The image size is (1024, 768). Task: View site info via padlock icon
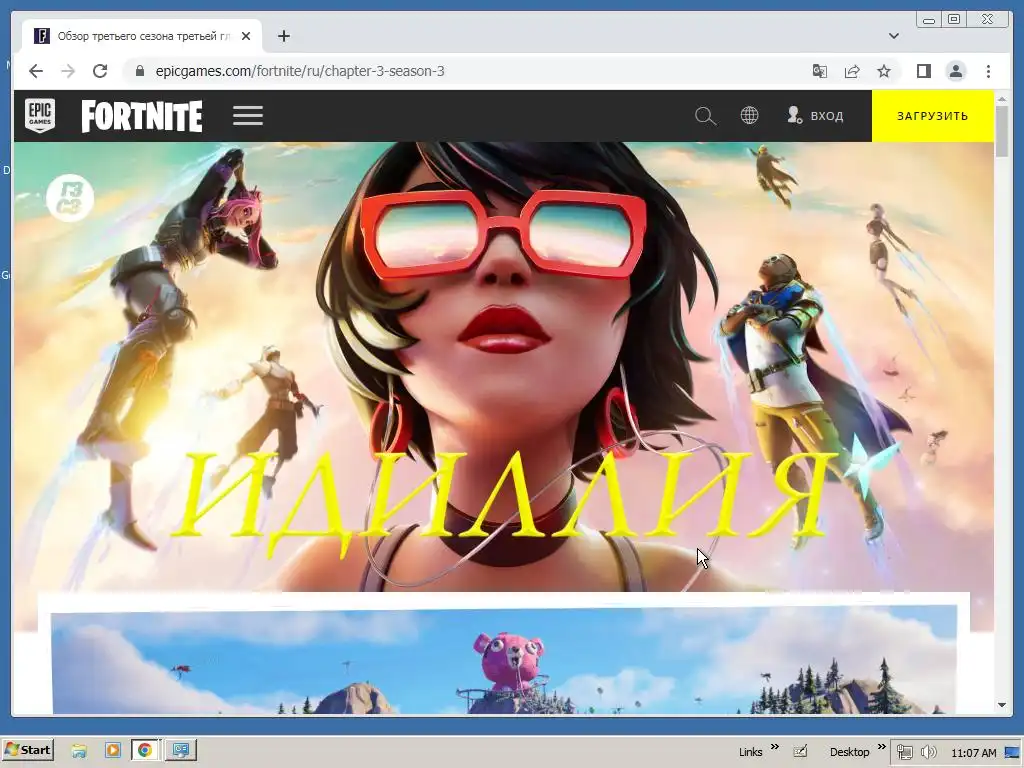139,71
